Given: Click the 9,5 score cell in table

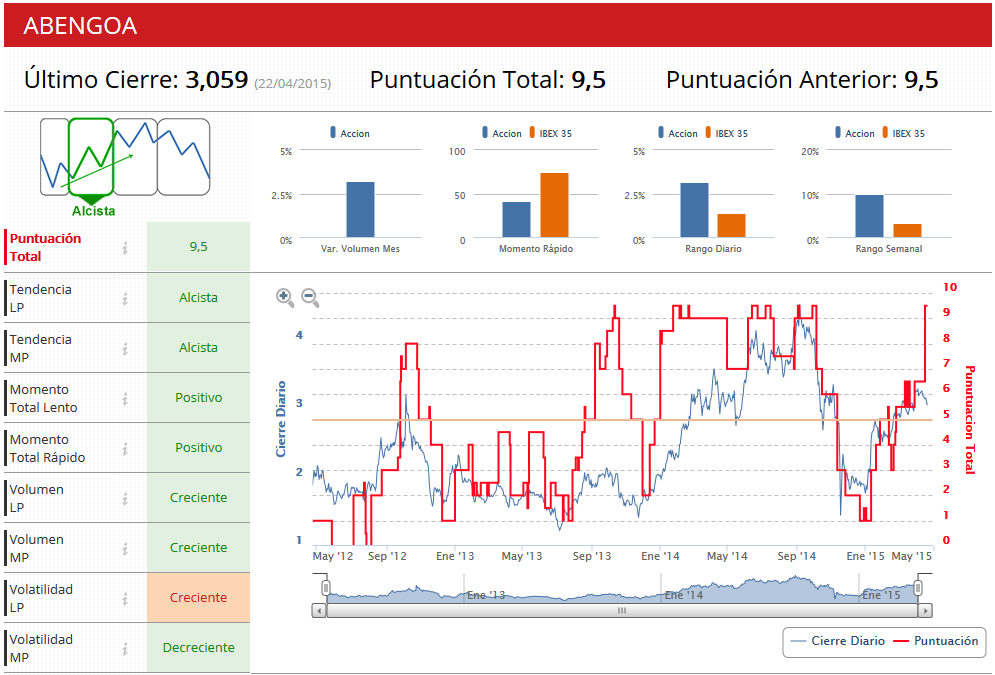Looking at the screenshot, I should (x=198, y=247).
